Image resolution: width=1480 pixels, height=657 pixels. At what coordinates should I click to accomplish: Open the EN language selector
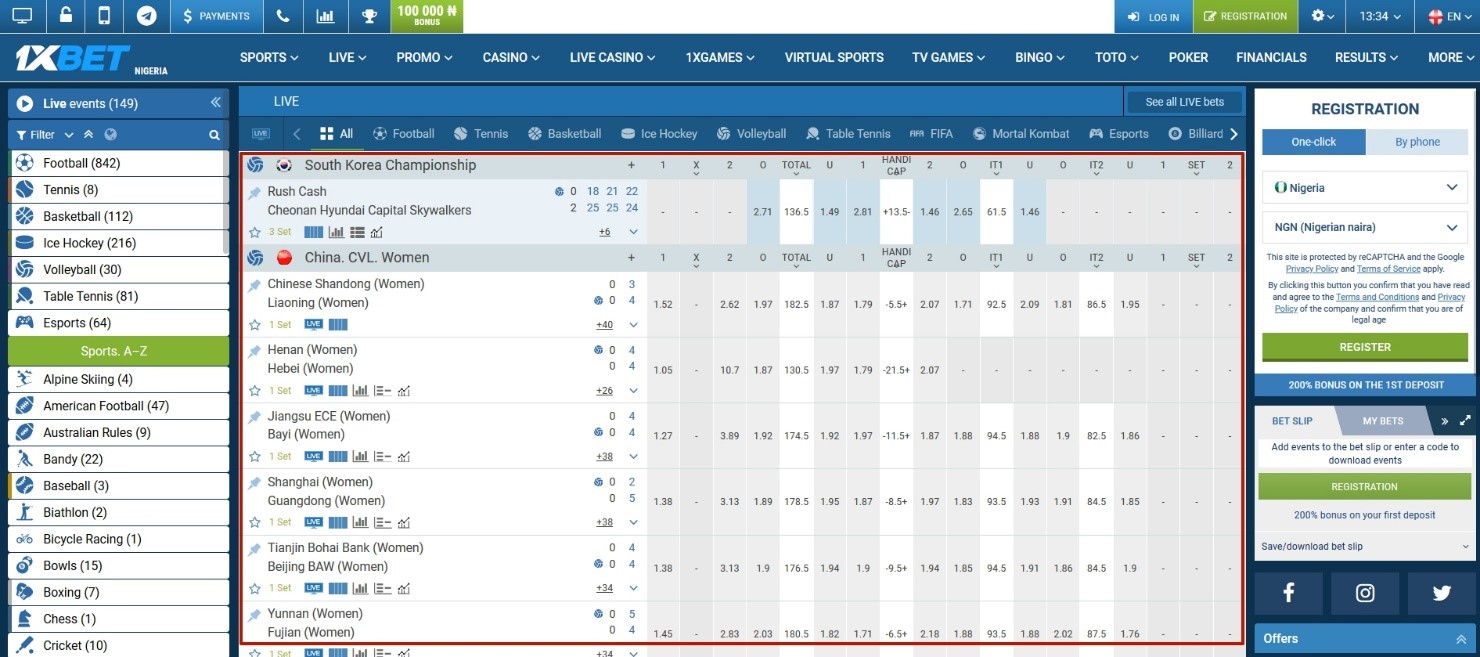(x=1447, y=16)
